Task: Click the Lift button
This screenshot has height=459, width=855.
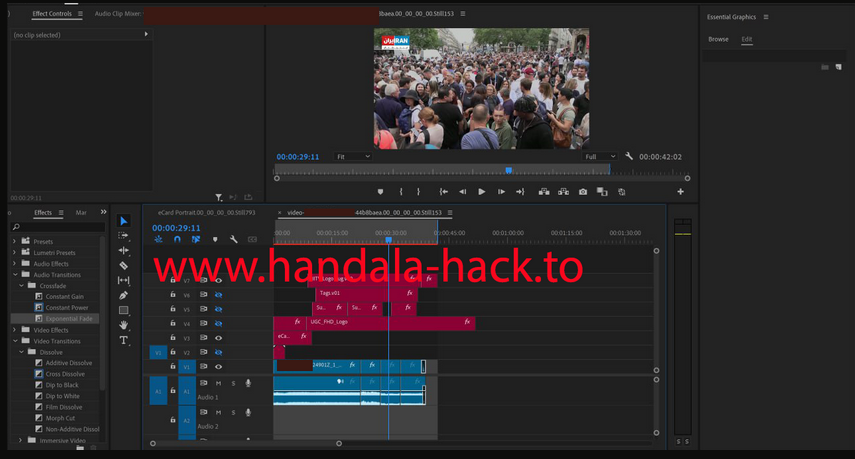Action: tap(544, 192)
